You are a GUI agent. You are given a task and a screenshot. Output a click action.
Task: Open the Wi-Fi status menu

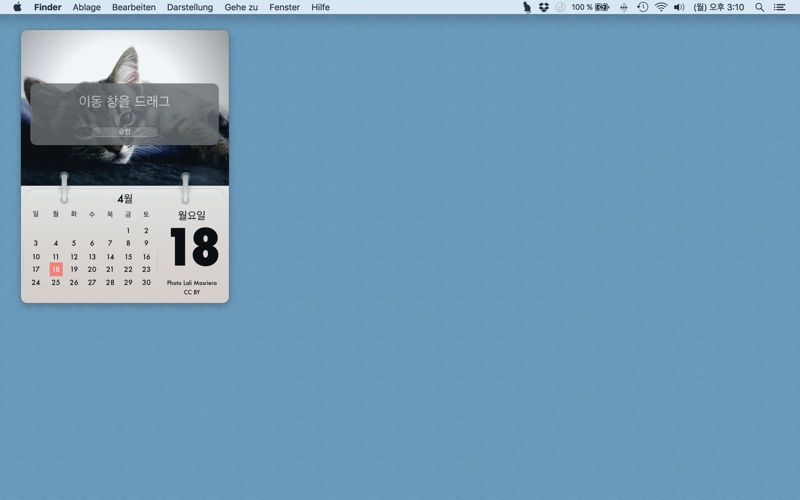click(x=661, y=7)
